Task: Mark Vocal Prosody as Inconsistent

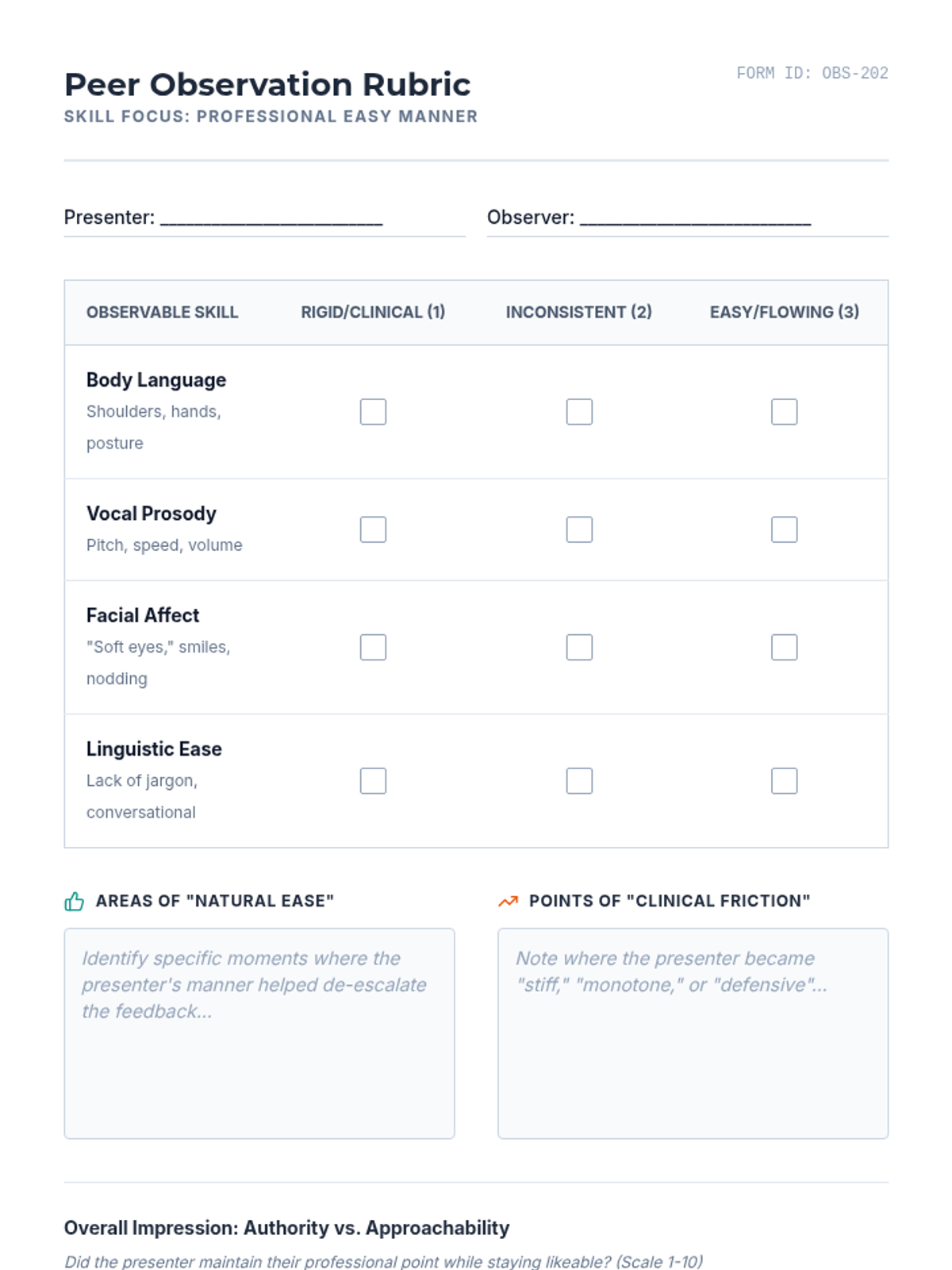Action: click(x=579, y=529)
